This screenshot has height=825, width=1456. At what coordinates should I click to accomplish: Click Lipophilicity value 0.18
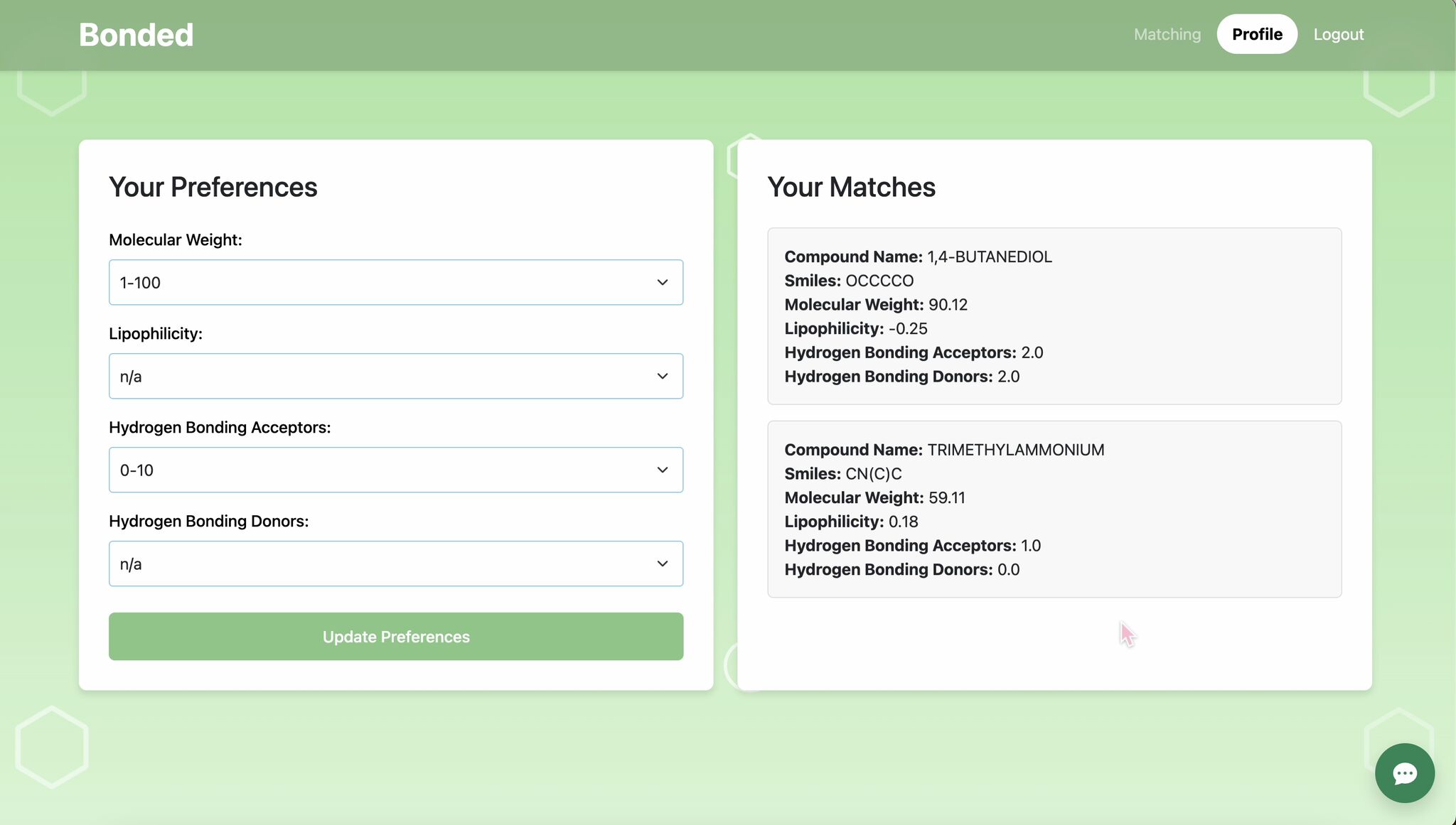point(904,522)
